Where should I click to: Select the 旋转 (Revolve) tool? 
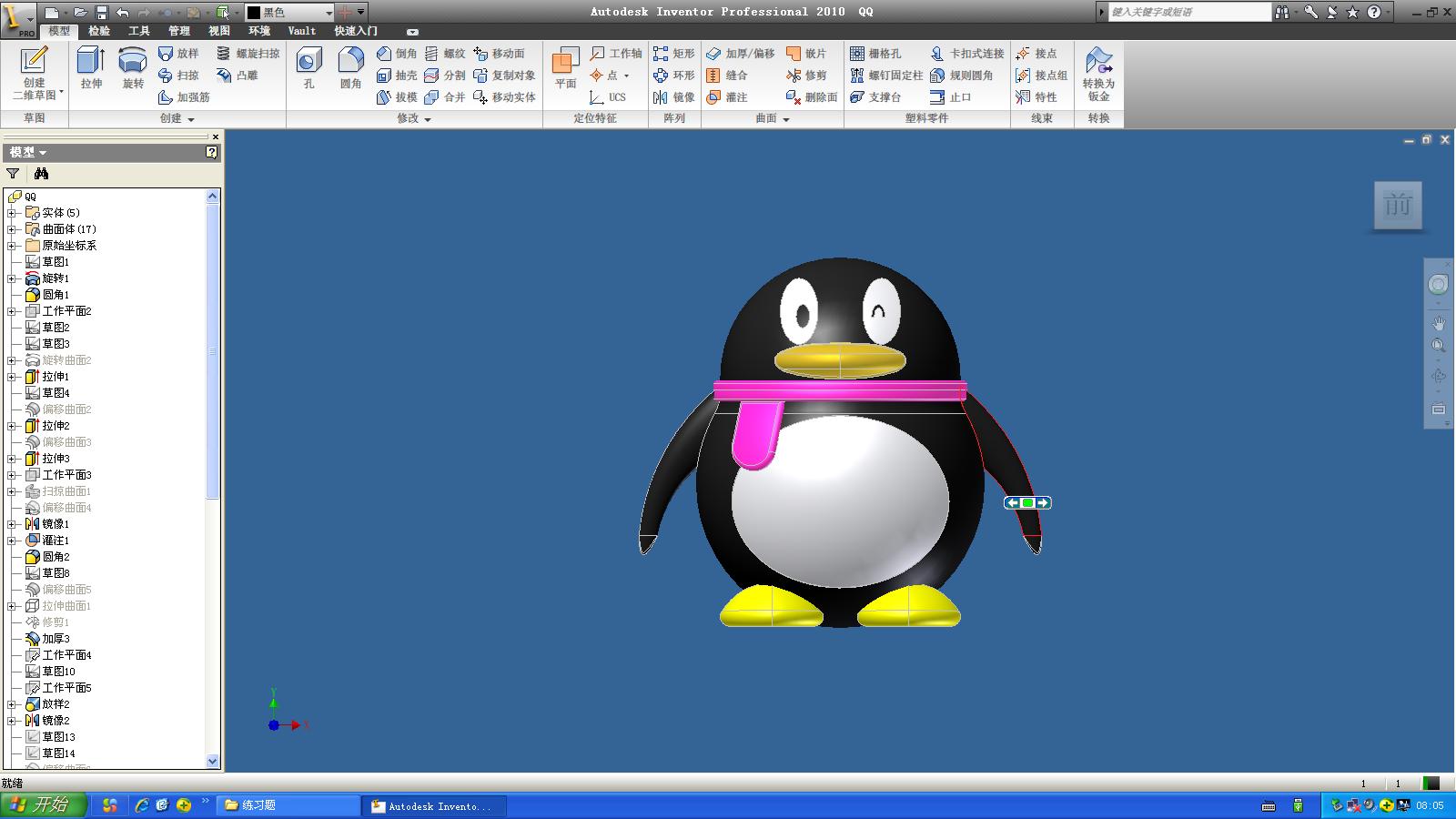(x=133, y=68)
